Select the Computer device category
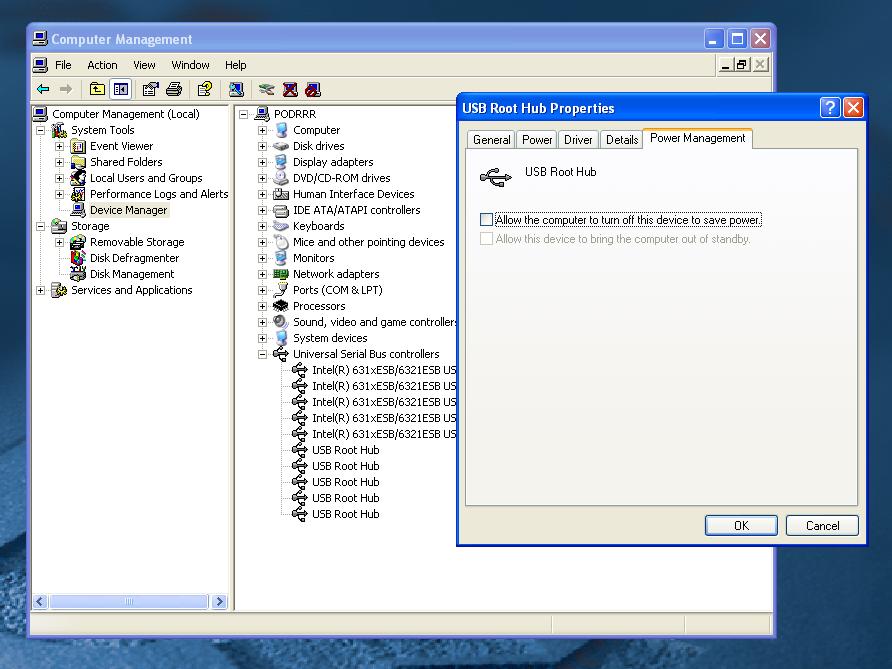 point(316,130)
